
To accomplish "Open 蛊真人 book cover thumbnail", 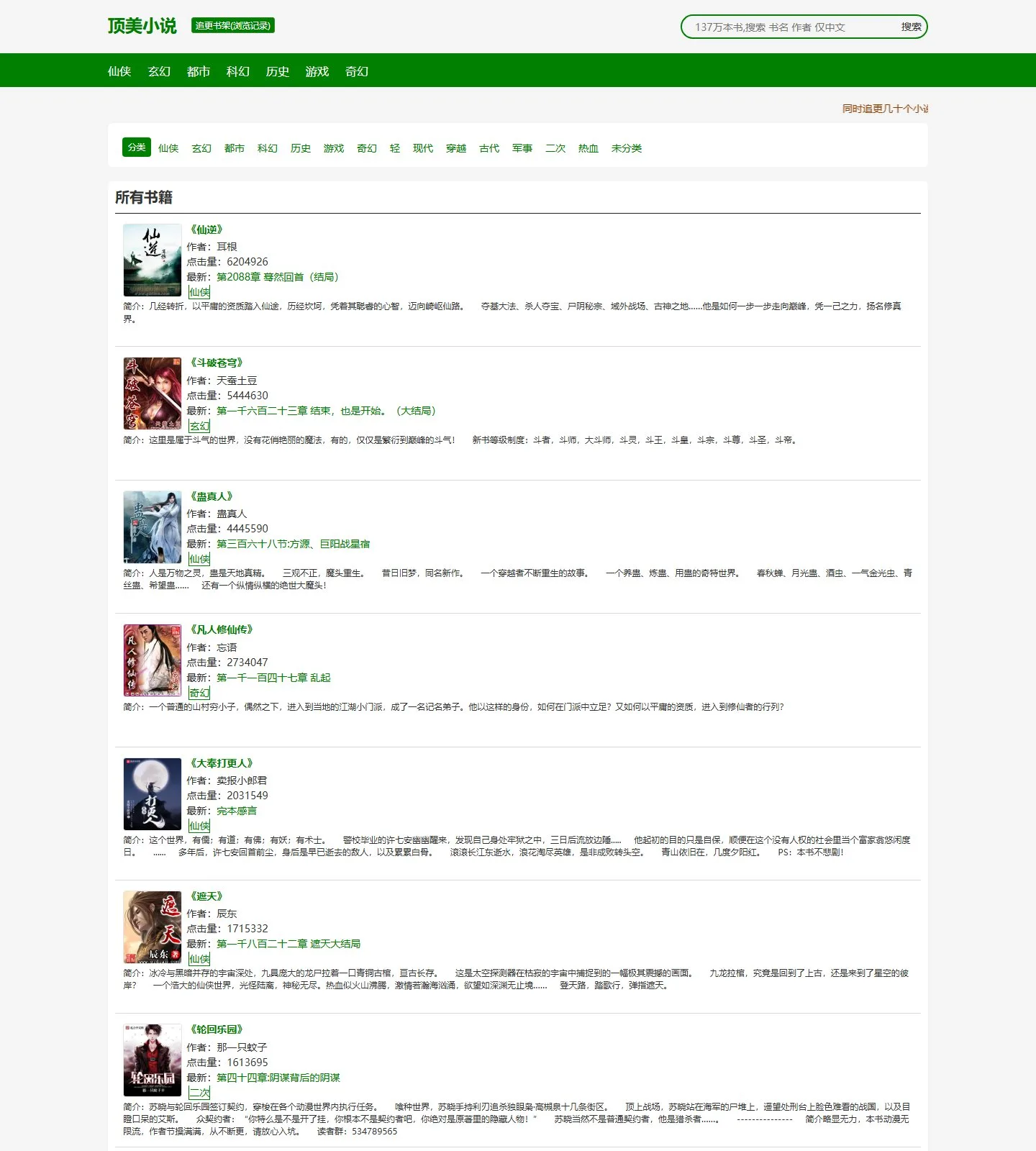I will 153,527.
